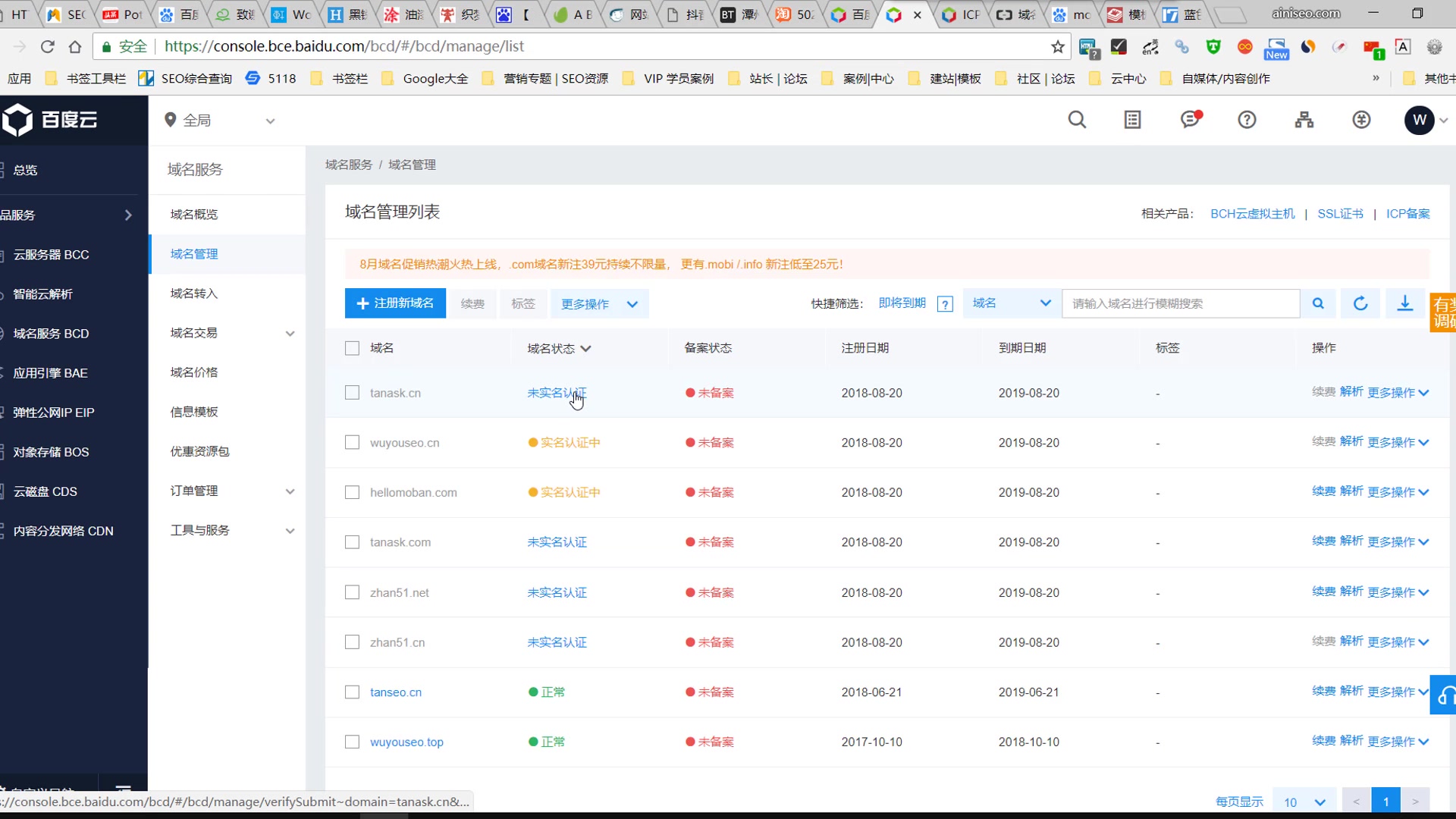Bookmark page with the star icon
1456x819 pixels.
pyautogui.click(x=1058, y=47)
